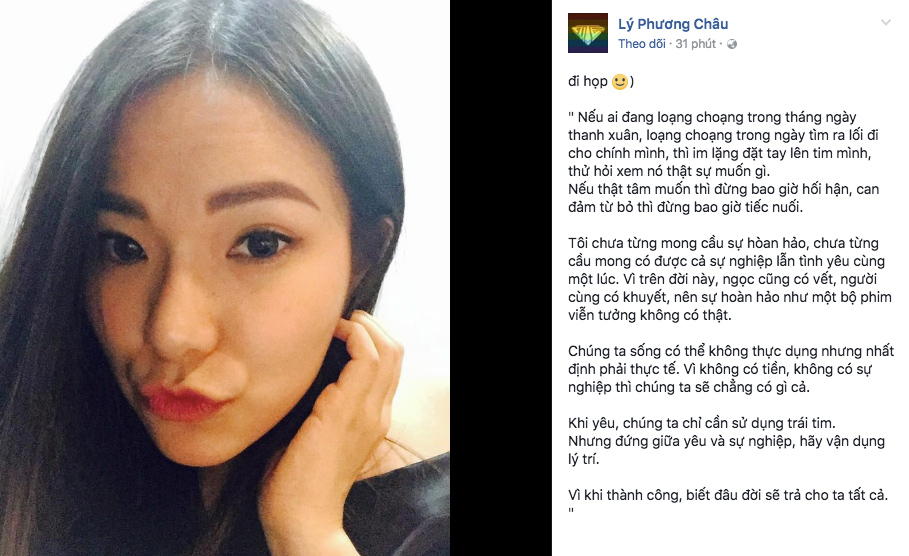The height and width of the screenshot is (556, 909).
Task: Open the rainbow profile avatar of poster
Action: pyautogui.click(x=588, y=33)
